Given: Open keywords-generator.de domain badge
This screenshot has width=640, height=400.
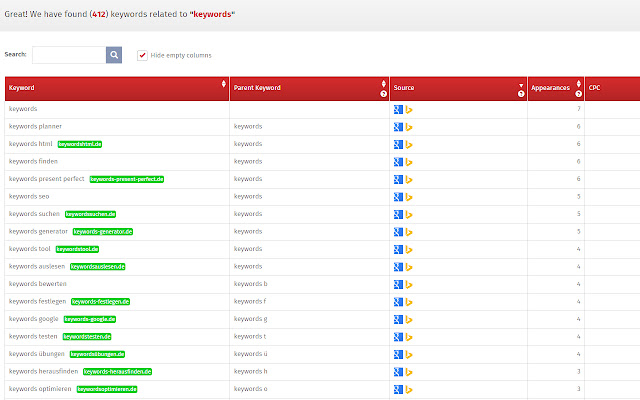Looking at the screenshot, I should point(103,232).
